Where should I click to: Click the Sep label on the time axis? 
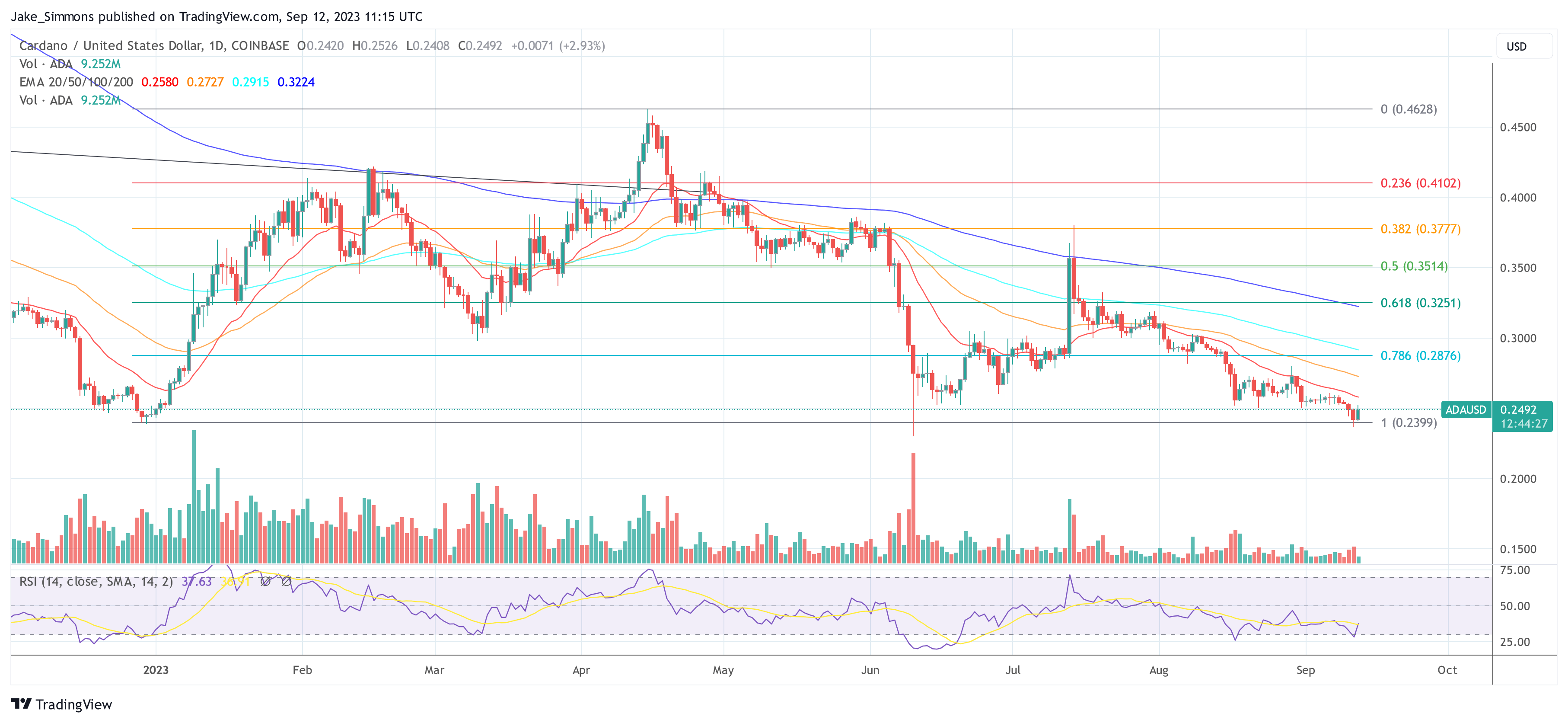coord(1306,670)
